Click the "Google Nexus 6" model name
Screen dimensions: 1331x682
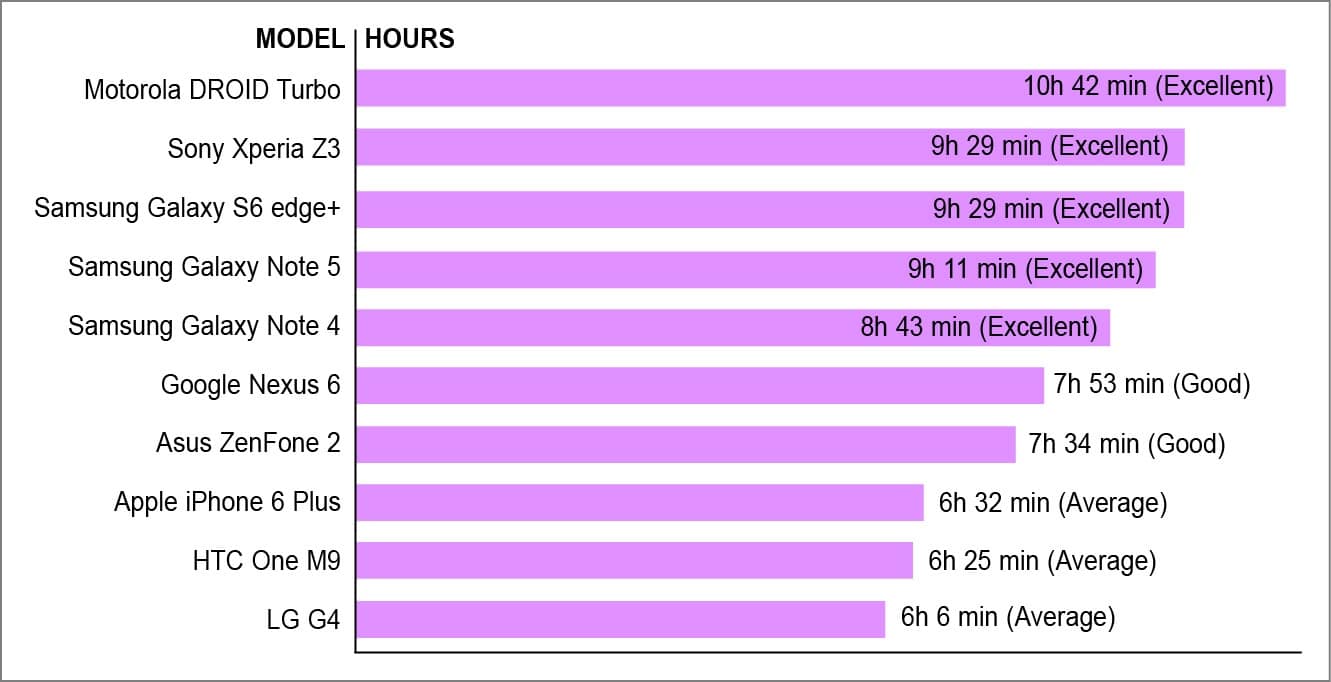(x=251, y=385)
